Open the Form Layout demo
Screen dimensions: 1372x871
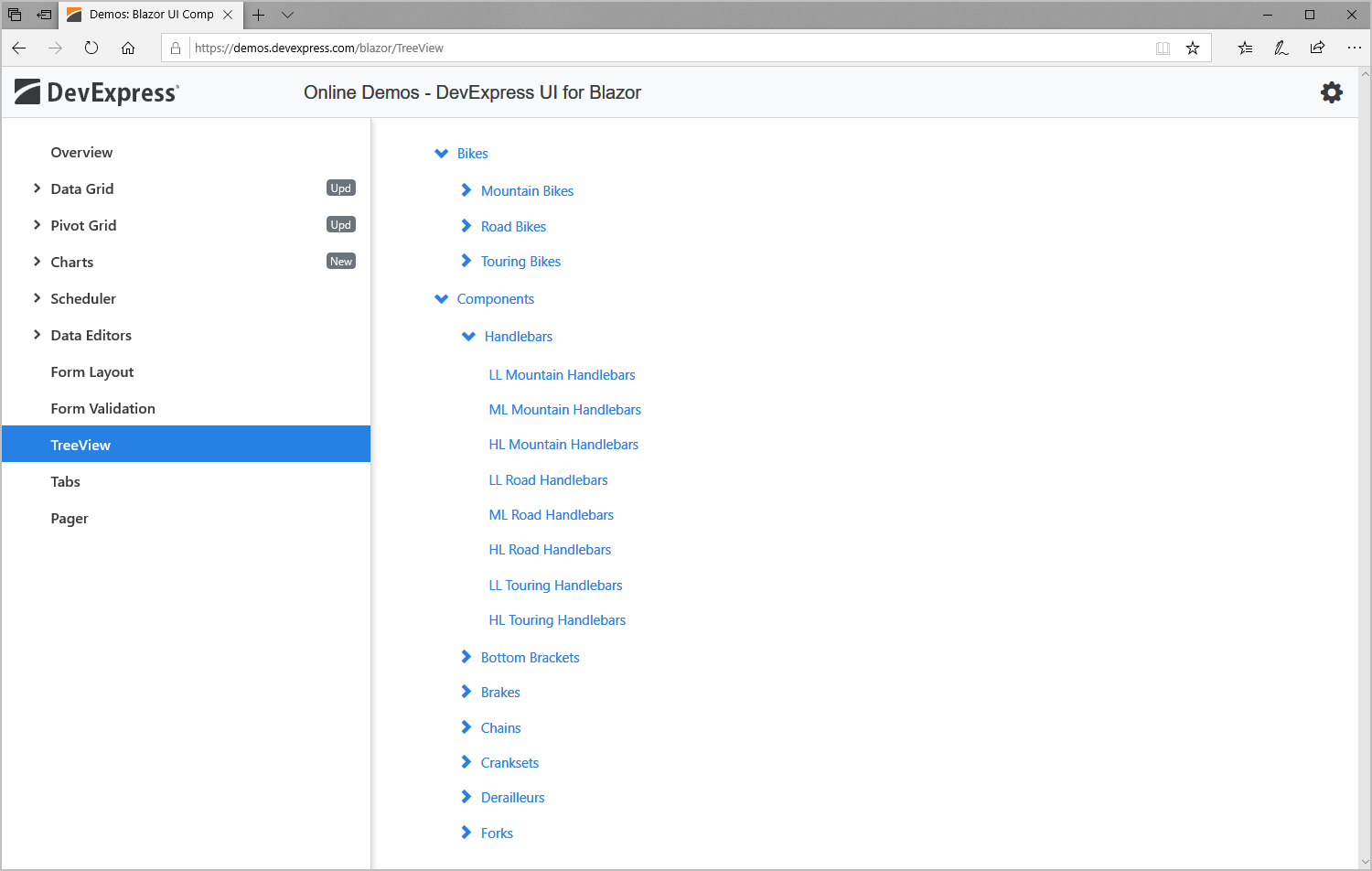click(92, 371)
